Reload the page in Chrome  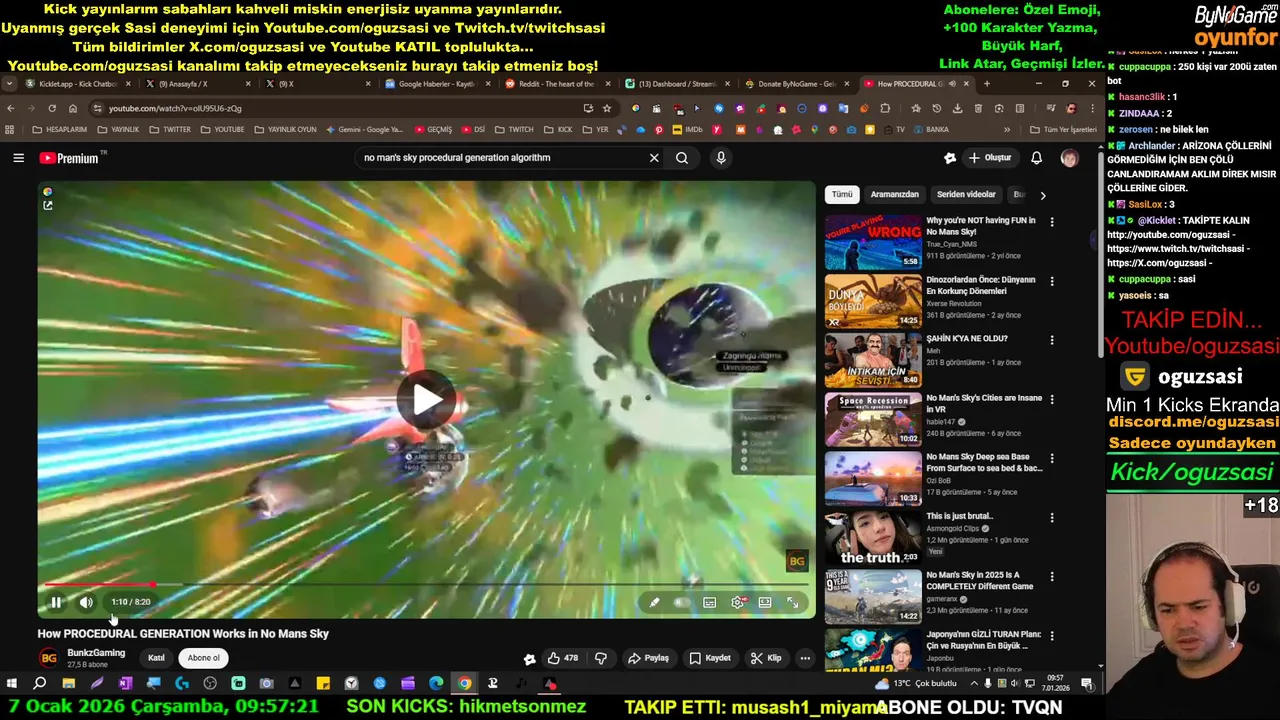[52, 108]
